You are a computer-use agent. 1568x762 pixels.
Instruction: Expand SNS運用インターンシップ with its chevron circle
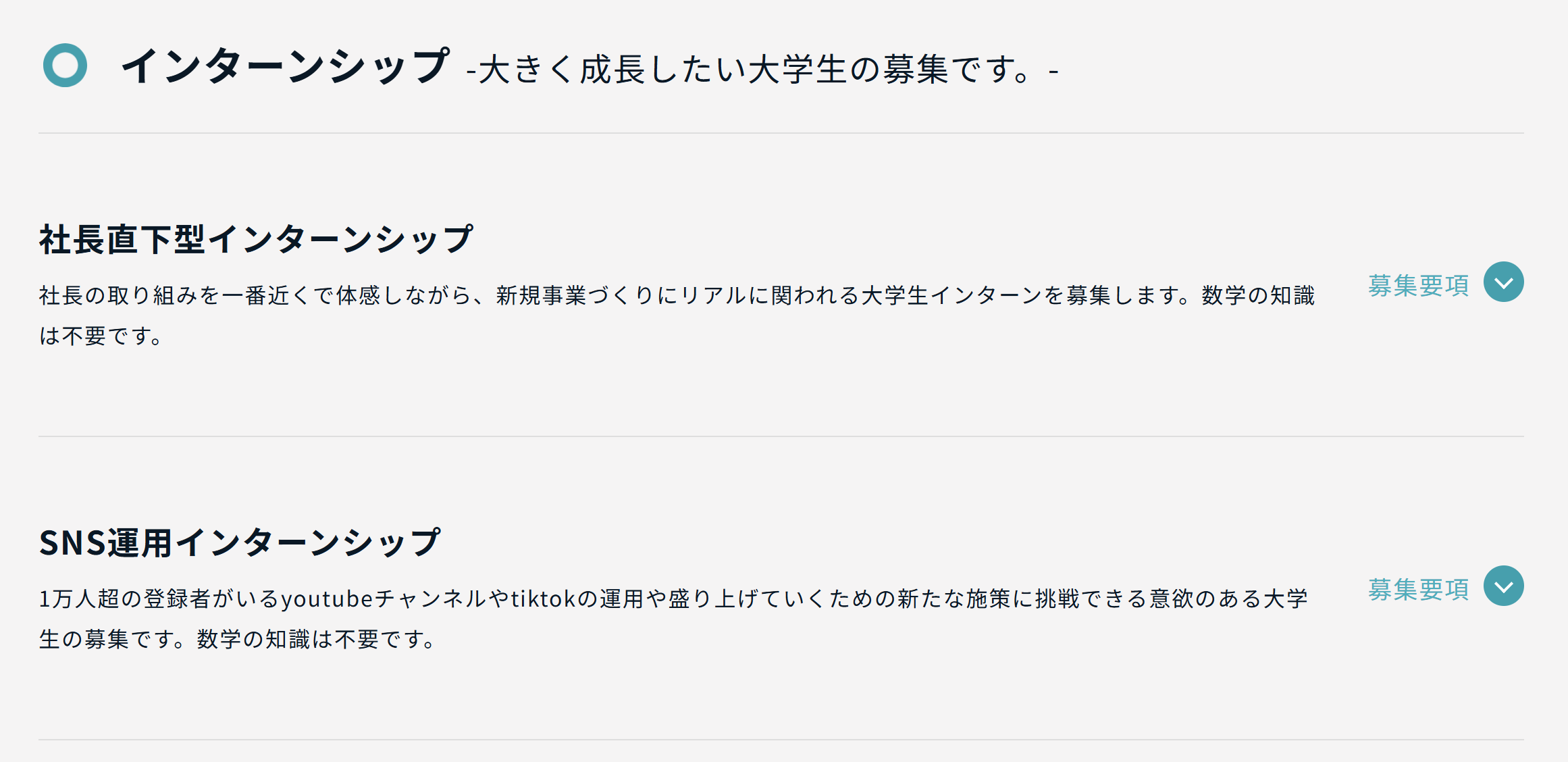tap(1503, 586)
